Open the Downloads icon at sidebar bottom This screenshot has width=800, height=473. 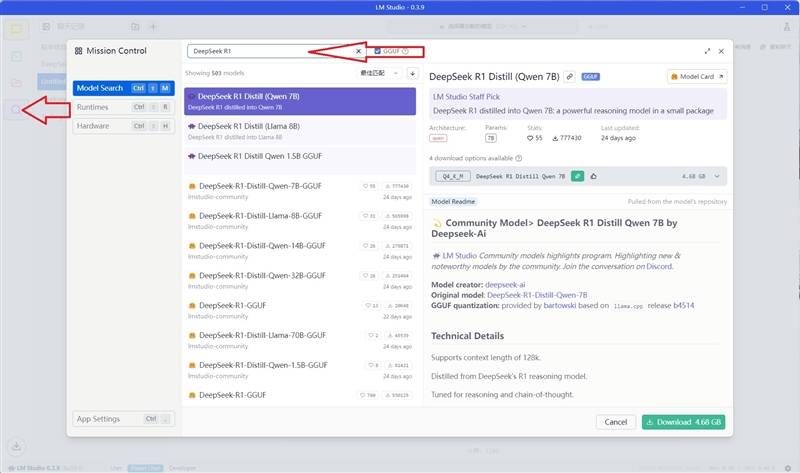[x=16, y=446]
